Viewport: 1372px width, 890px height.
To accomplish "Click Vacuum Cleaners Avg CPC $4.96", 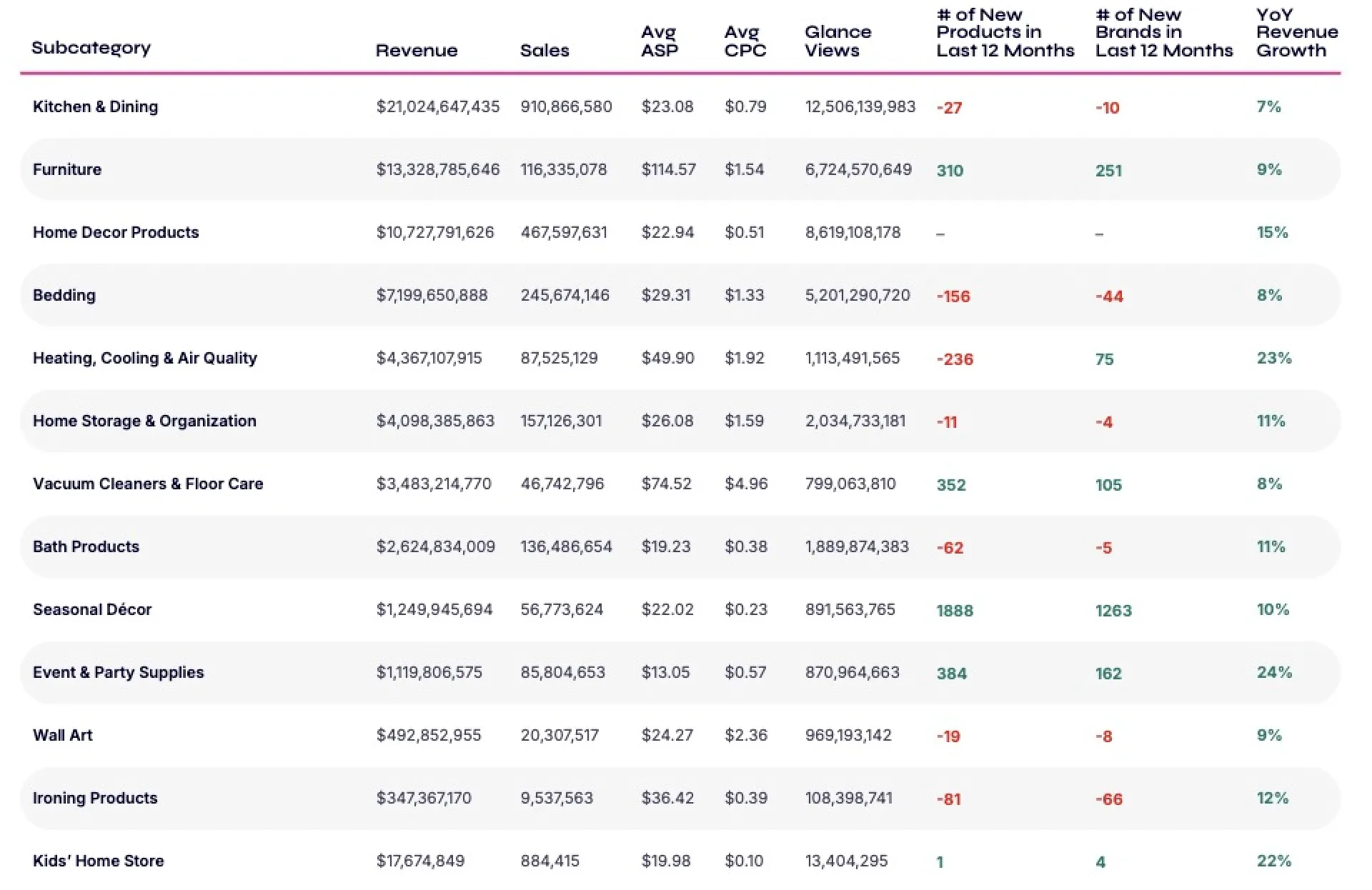I will [746, 484].
